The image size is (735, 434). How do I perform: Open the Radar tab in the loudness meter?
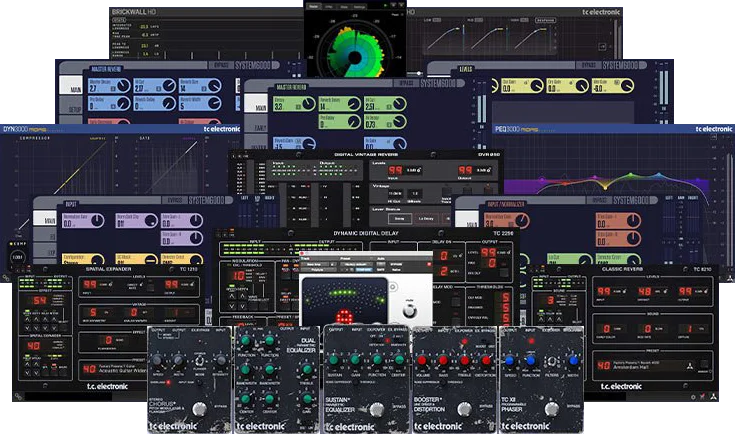(314, 7)
